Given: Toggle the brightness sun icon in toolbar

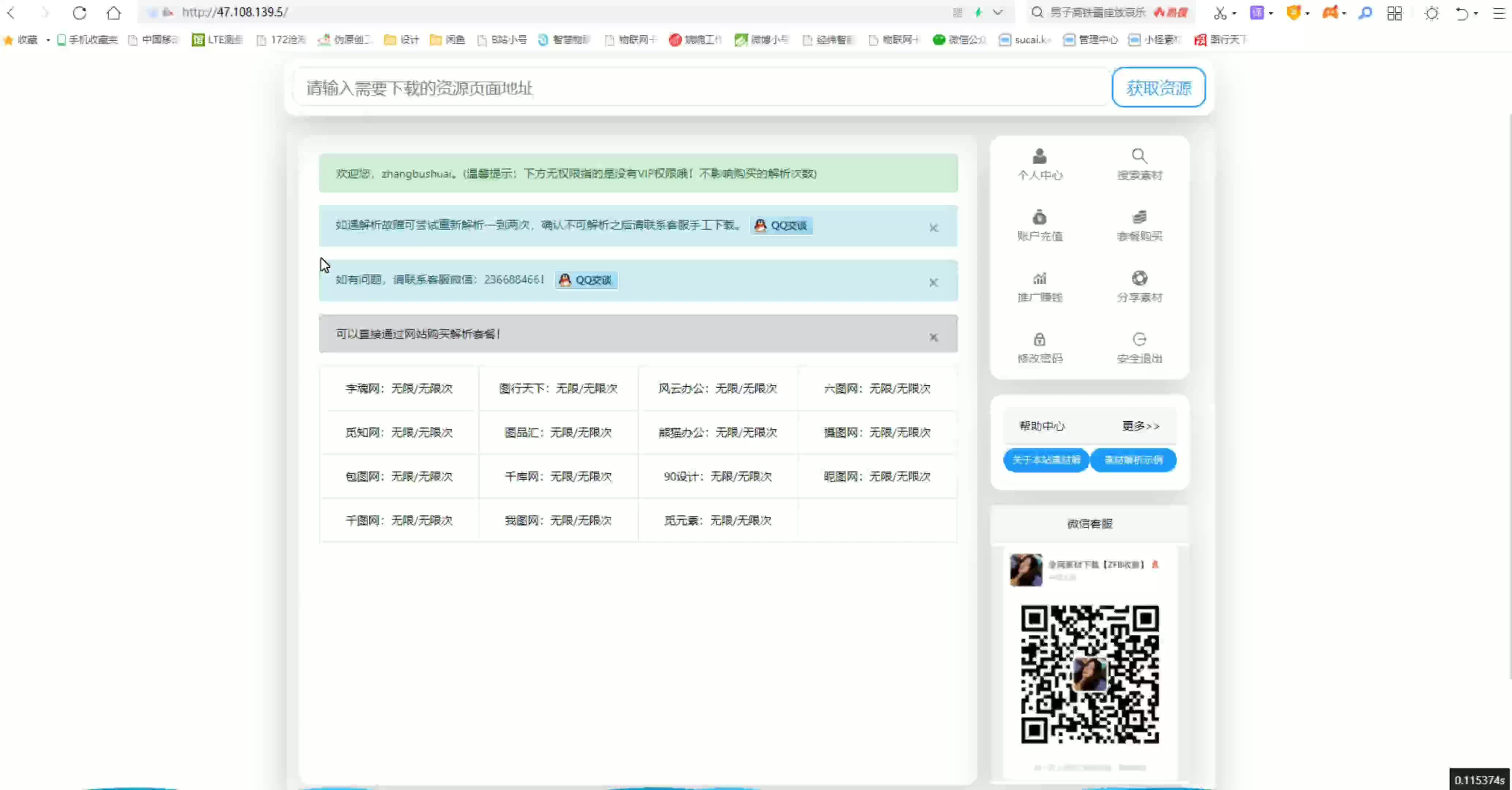Looking at the screenshot, I should point(1432,13).
